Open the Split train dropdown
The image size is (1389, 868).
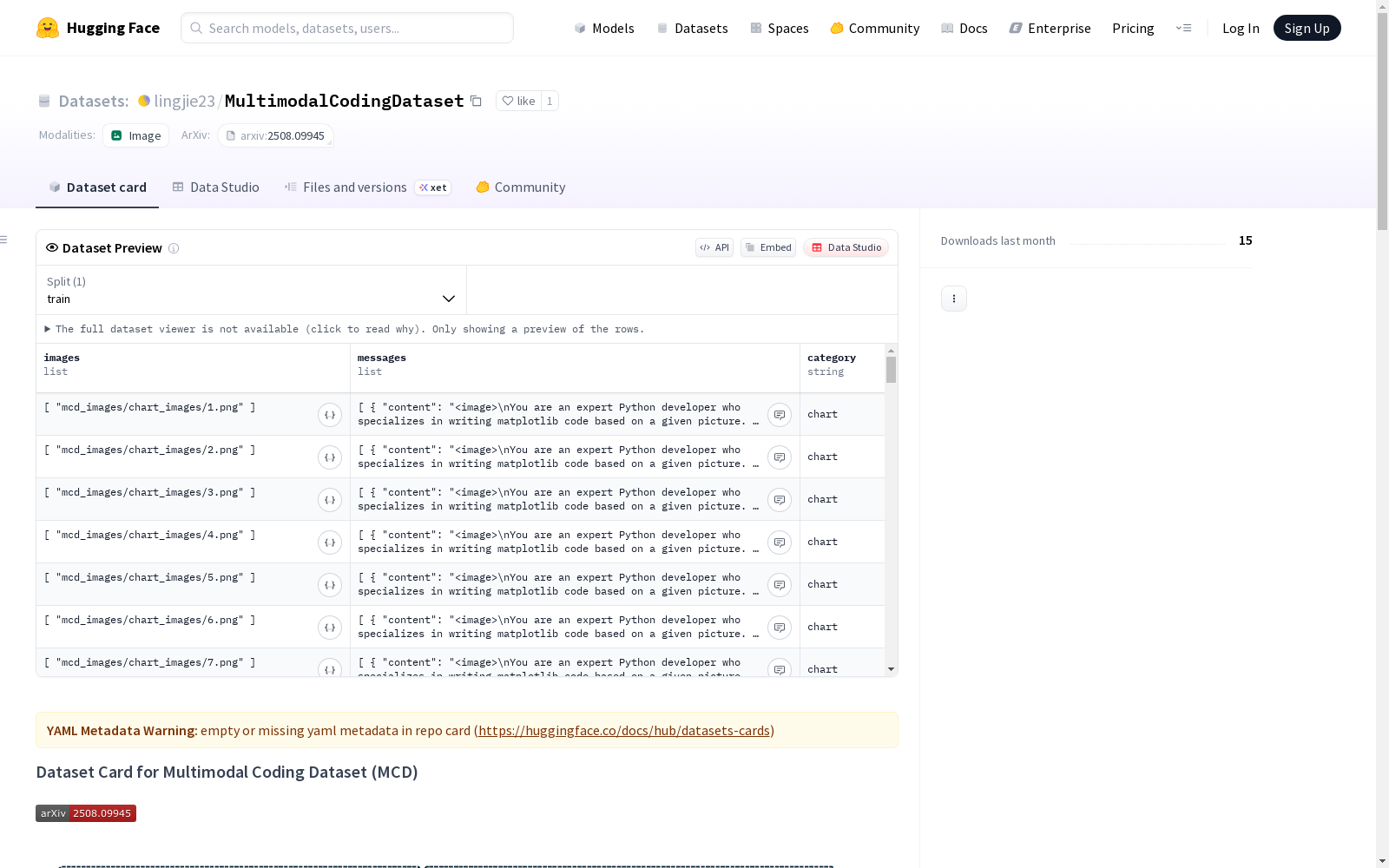252,290
